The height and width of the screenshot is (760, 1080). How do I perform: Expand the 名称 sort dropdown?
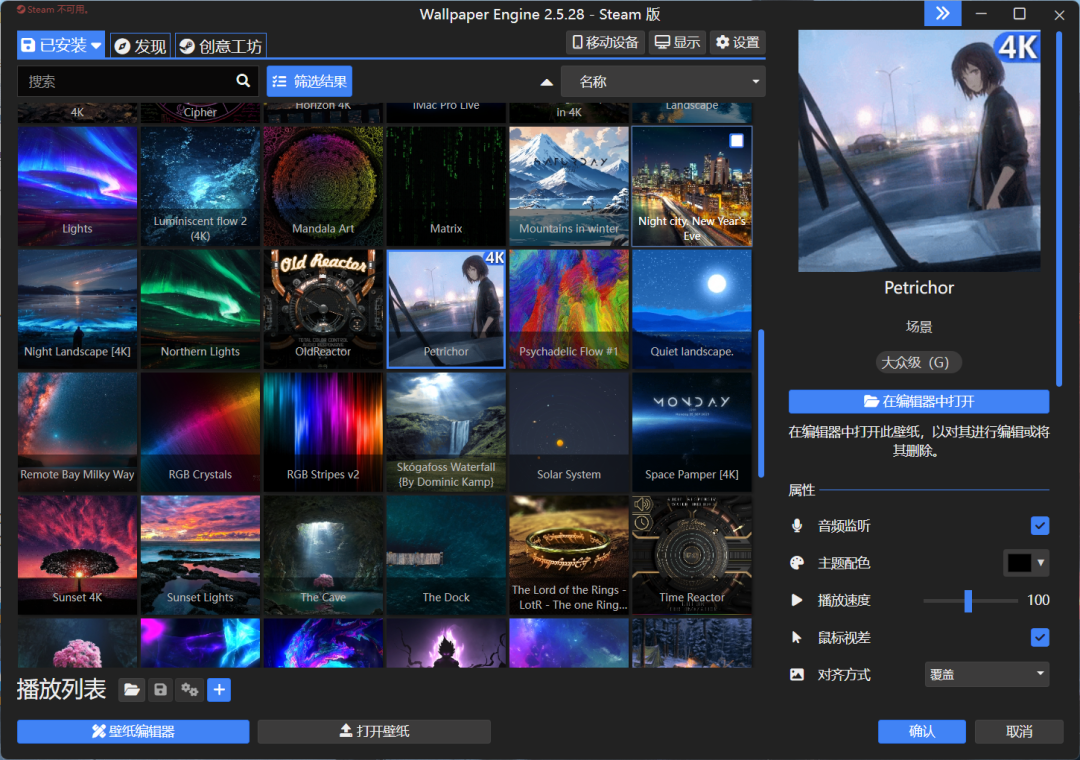[663, 82]
